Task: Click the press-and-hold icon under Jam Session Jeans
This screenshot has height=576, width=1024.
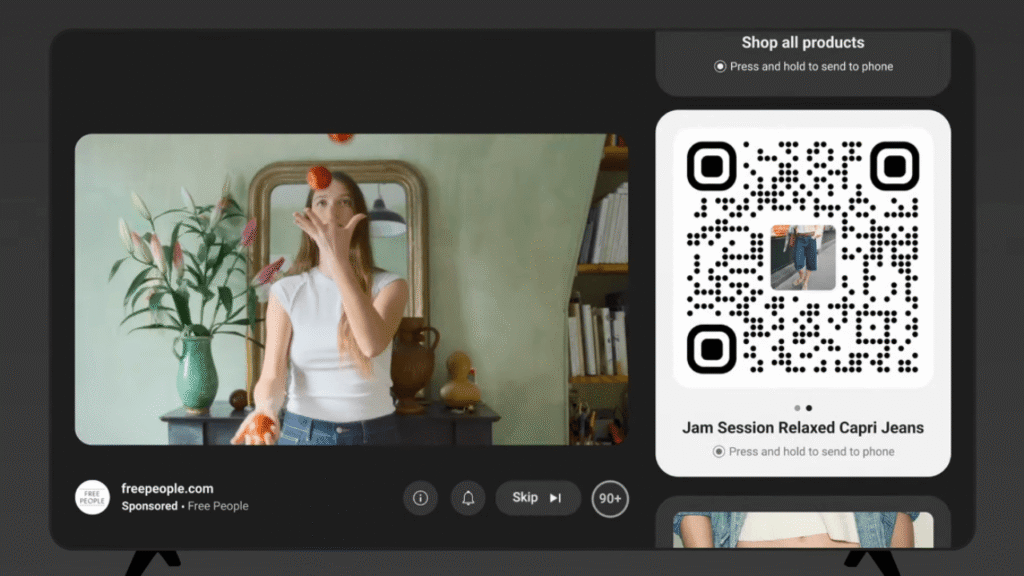Action: tap(720, 451)
